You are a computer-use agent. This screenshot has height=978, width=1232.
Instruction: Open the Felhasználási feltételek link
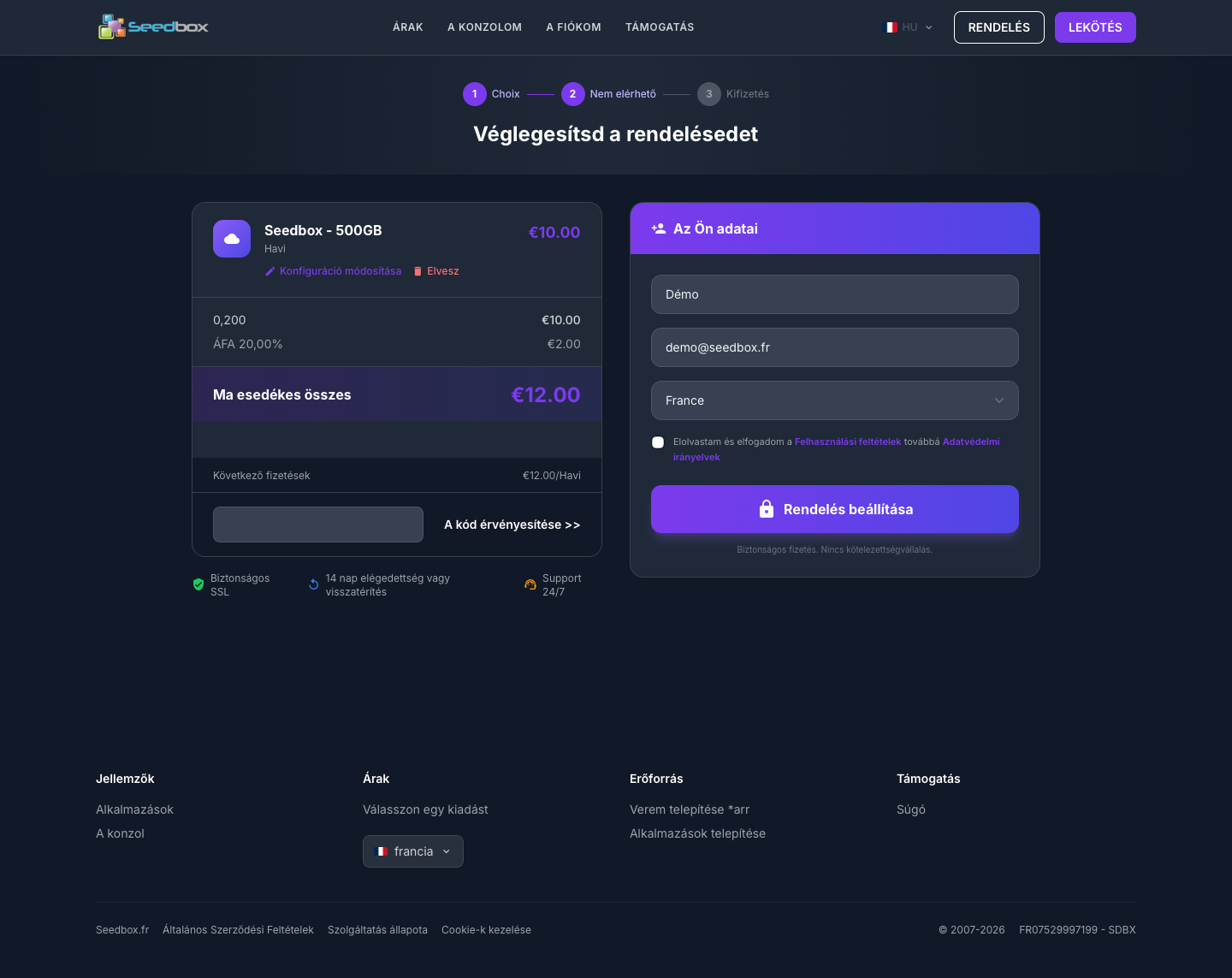848,442
